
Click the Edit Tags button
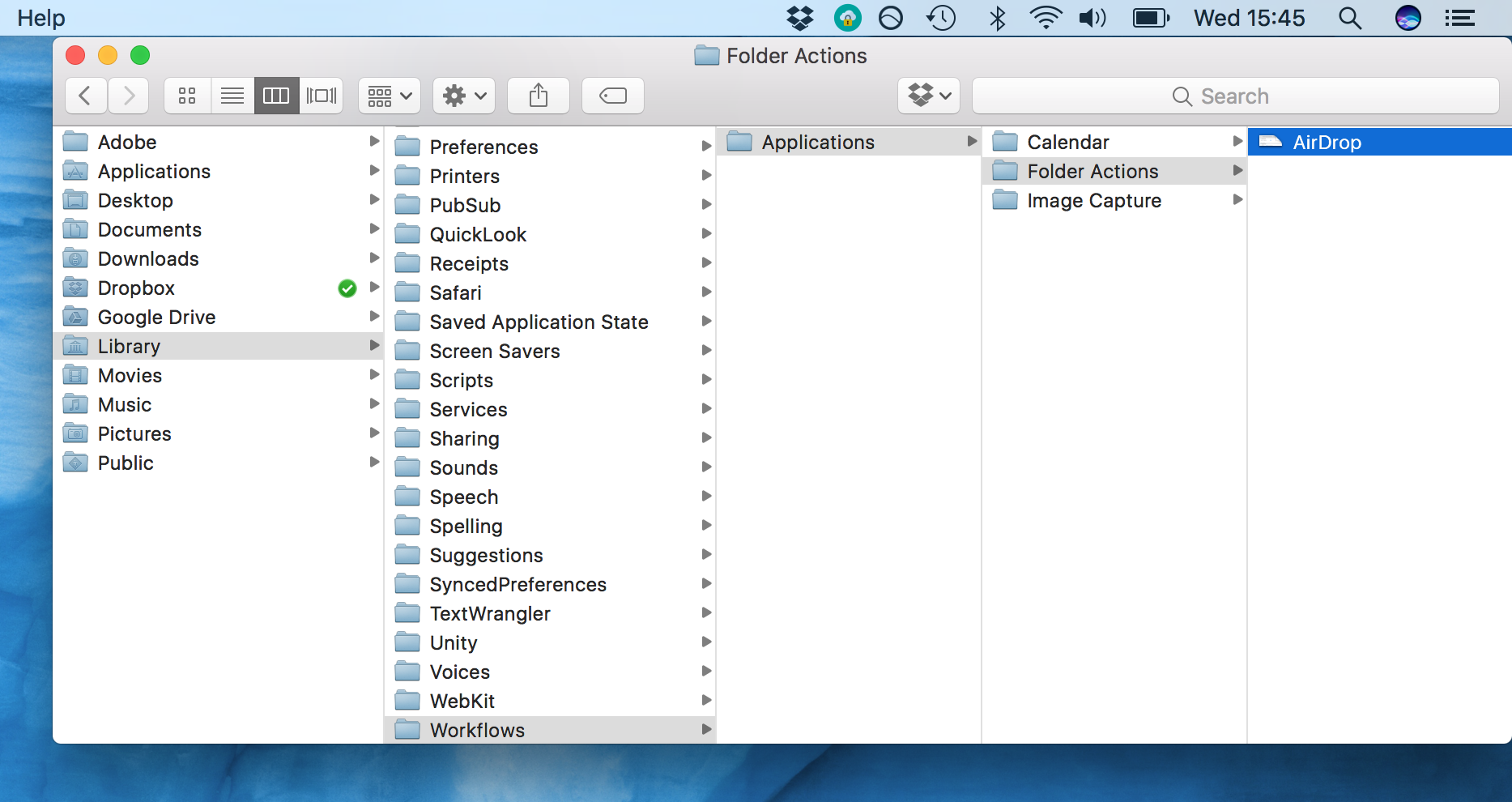[613, 96]
